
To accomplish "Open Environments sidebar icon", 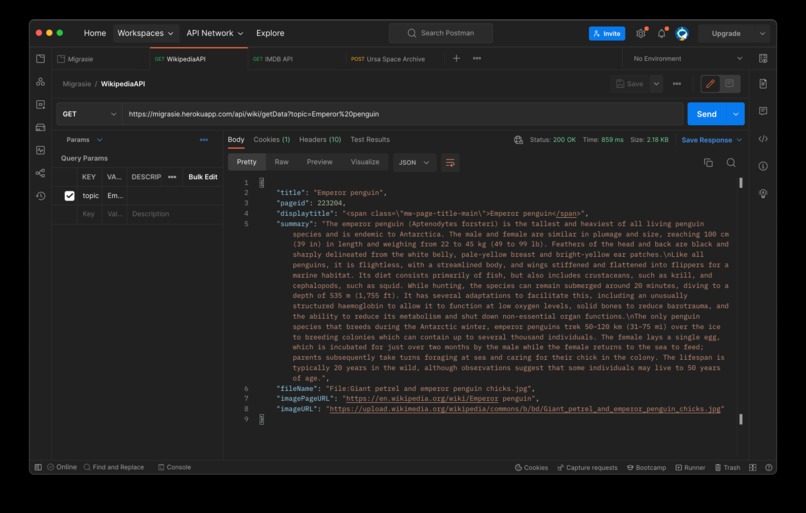I will pos(41,104).
